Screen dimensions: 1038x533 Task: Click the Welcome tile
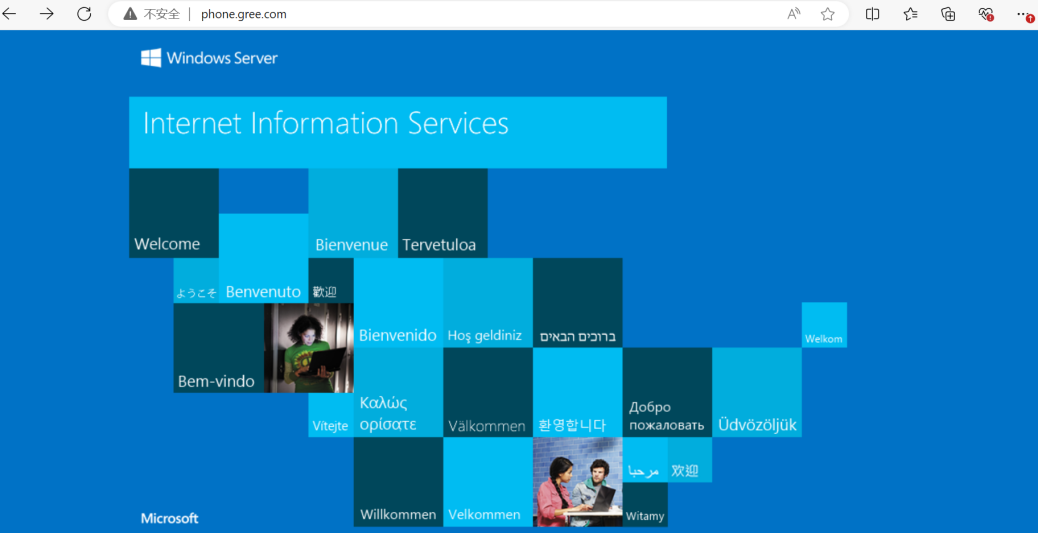(x=173, y=213)
